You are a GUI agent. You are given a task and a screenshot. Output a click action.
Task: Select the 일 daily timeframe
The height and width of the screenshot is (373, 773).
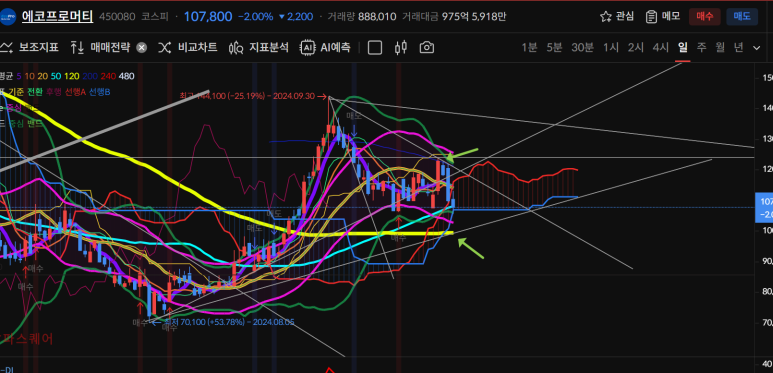[x=683, y=48]
